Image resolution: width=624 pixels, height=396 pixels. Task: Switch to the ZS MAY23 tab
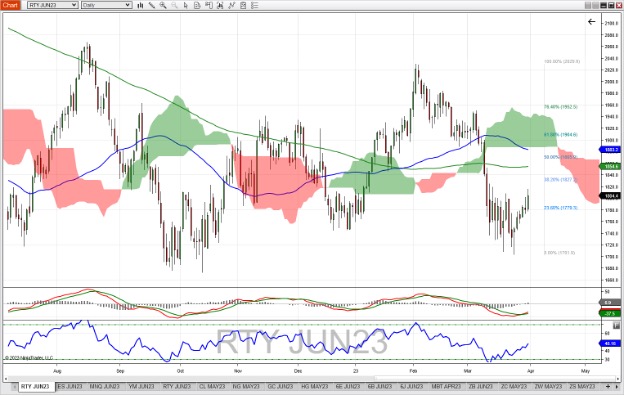pyautogui.click(x=582, y=386)
